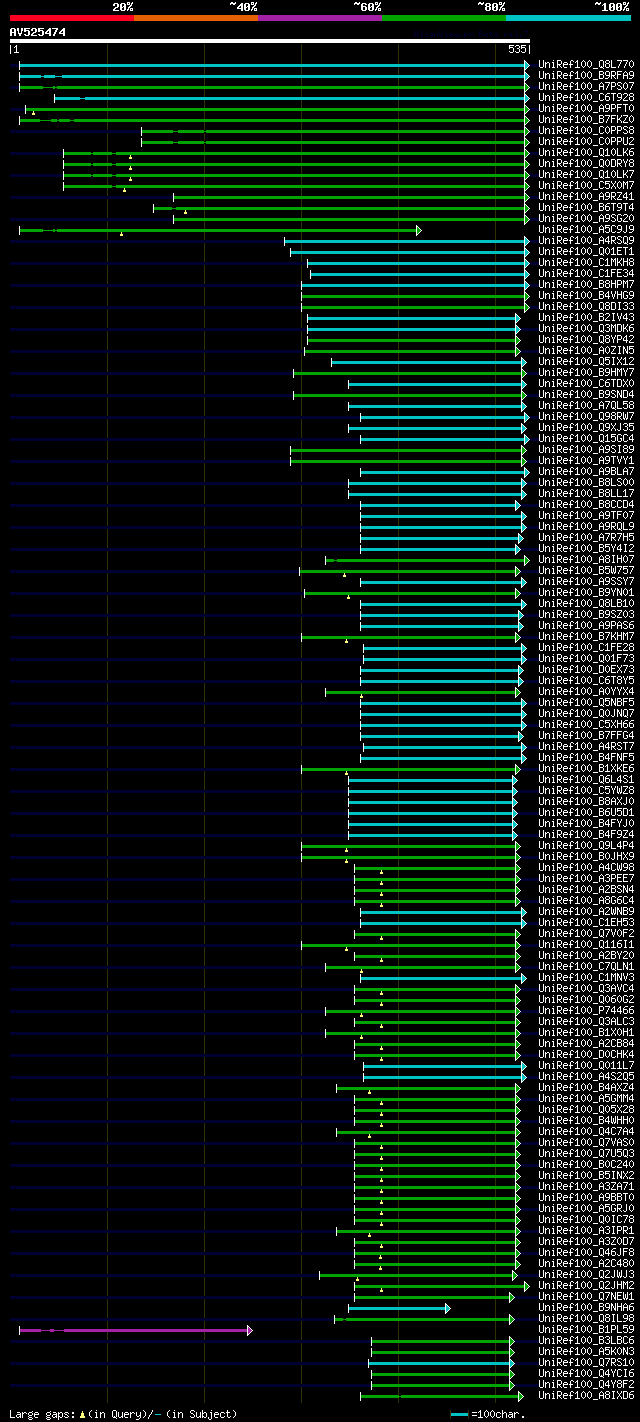
Task: Select the UniRef100_A8IH07 hit label
Action: [586, 560]
